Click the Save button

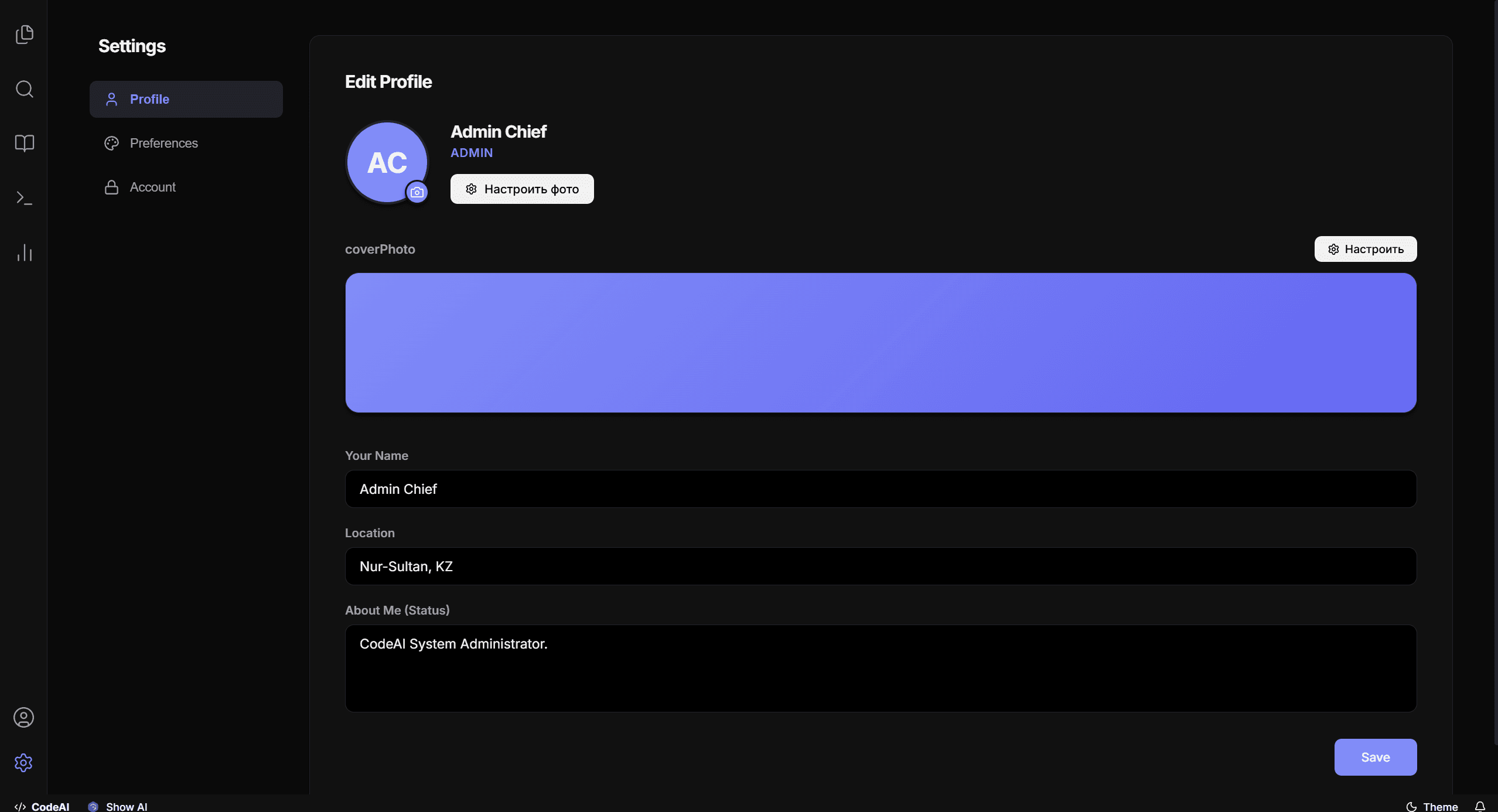[x=1375, y=757]
